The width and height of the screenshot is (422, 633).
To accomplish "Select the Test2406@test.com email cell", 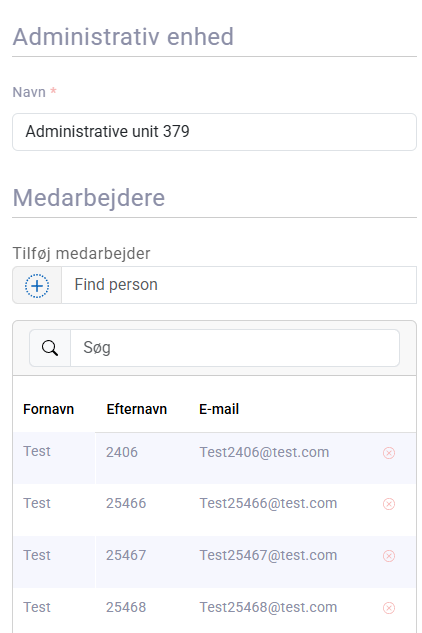I will 264,452.
